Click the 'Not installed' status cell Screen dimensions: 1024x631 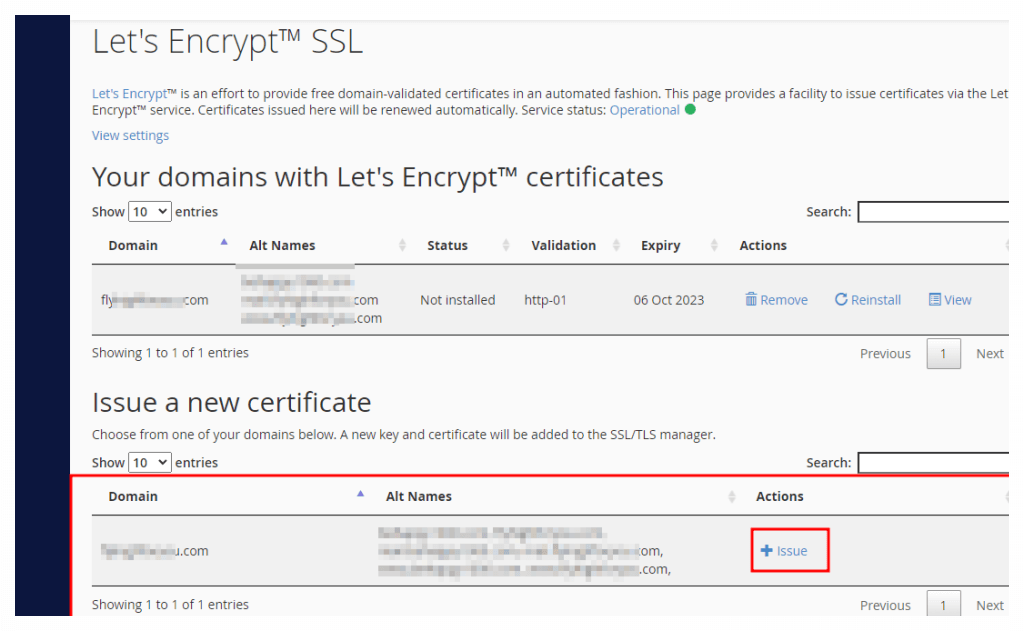click(x=458, y=300)
